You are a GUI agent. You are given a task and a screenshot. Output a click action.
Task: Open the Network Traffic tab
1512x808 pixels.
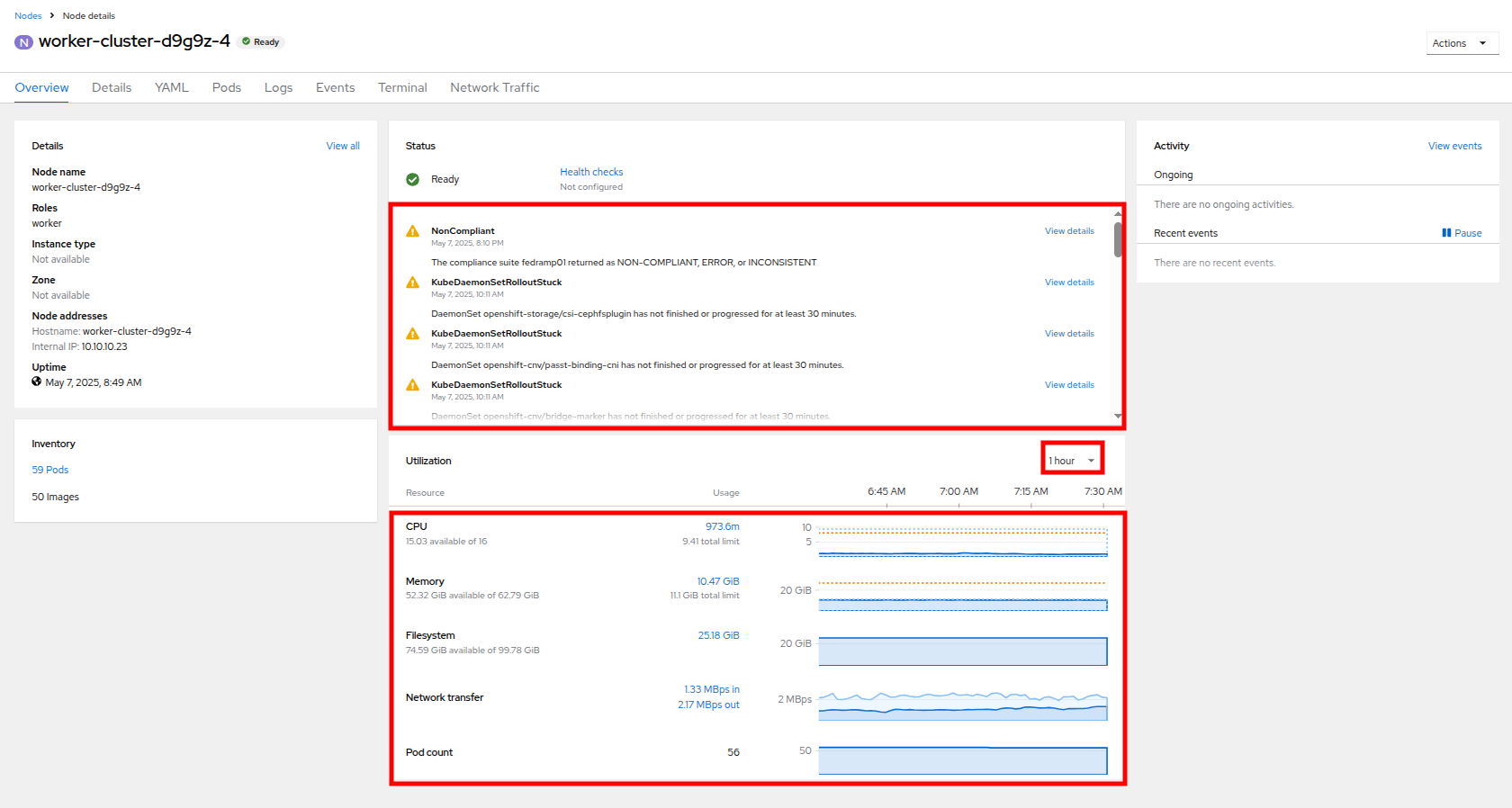point(494,87)
